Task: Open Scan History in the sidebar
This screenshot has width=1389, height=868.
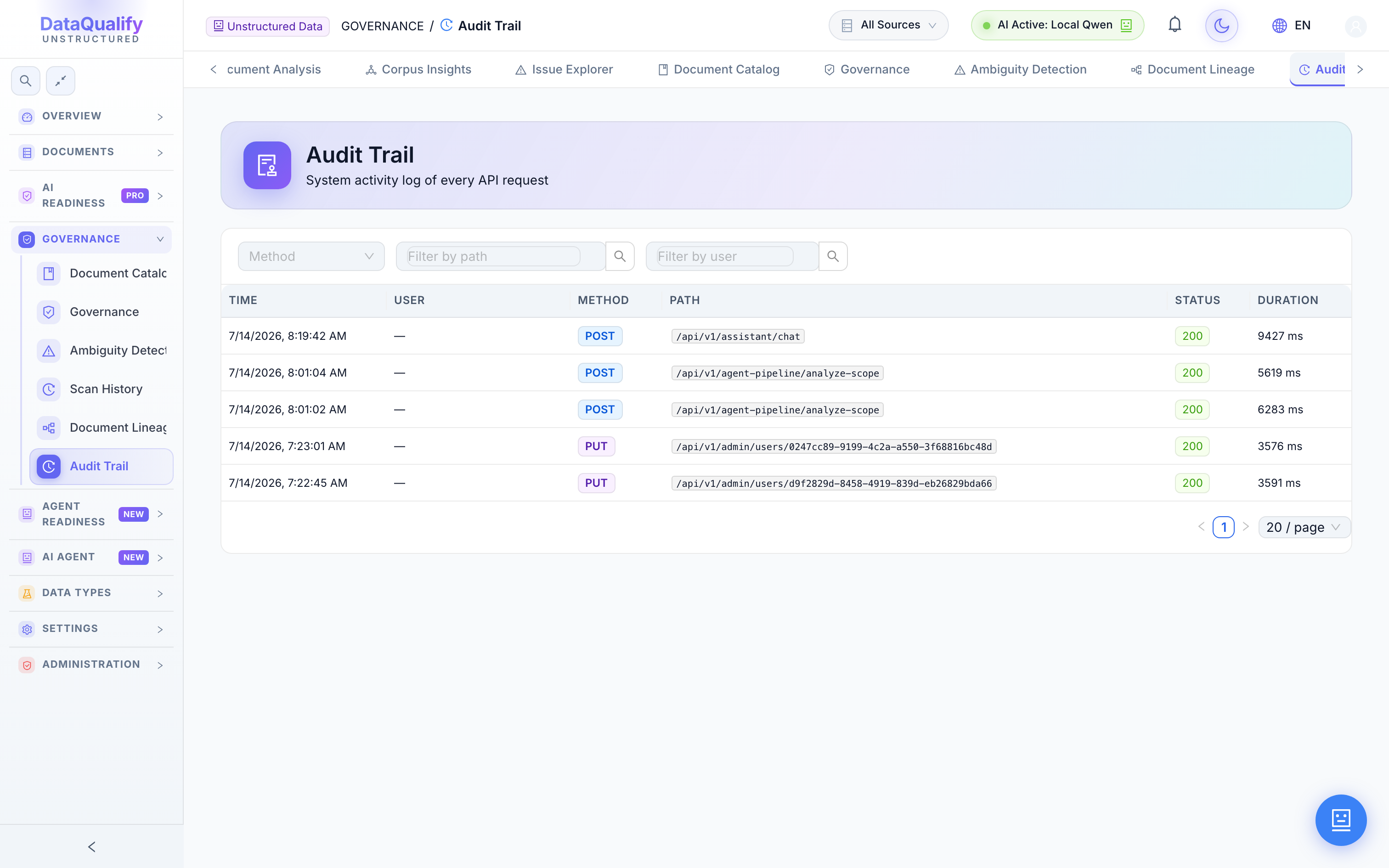Action: point(101,389)
